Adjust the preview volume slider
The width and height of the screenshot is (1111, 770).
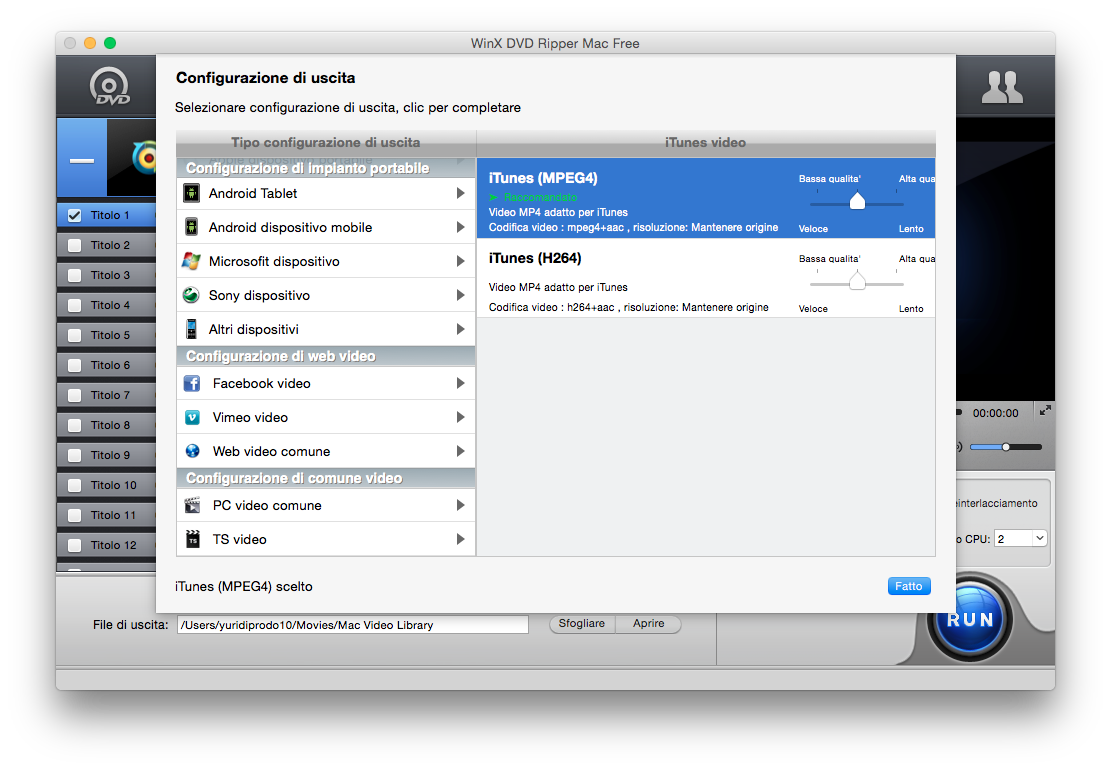(x=1005, y=447)
